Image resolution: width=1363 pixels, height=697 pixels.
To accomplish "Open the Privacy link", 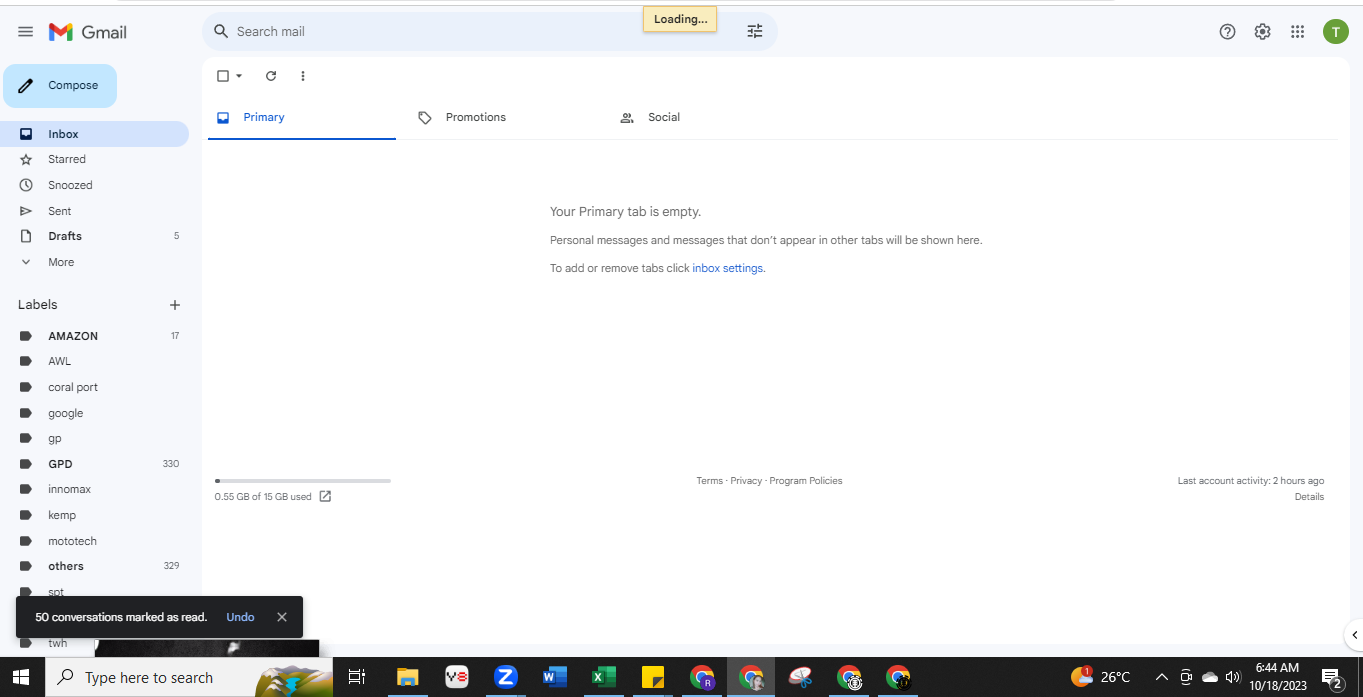I will [x=746, y=481].
